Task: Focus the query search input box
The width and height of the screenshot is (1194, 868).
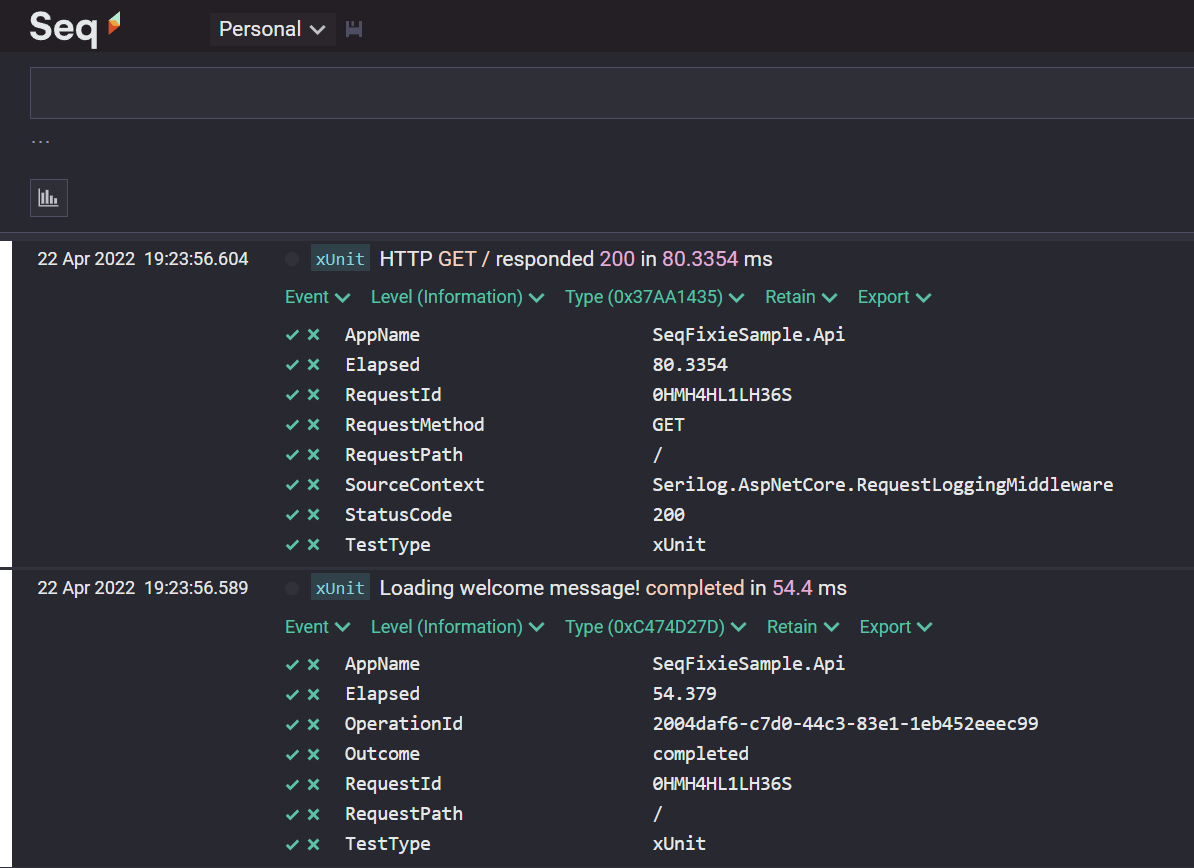Action: click(611, 93)
